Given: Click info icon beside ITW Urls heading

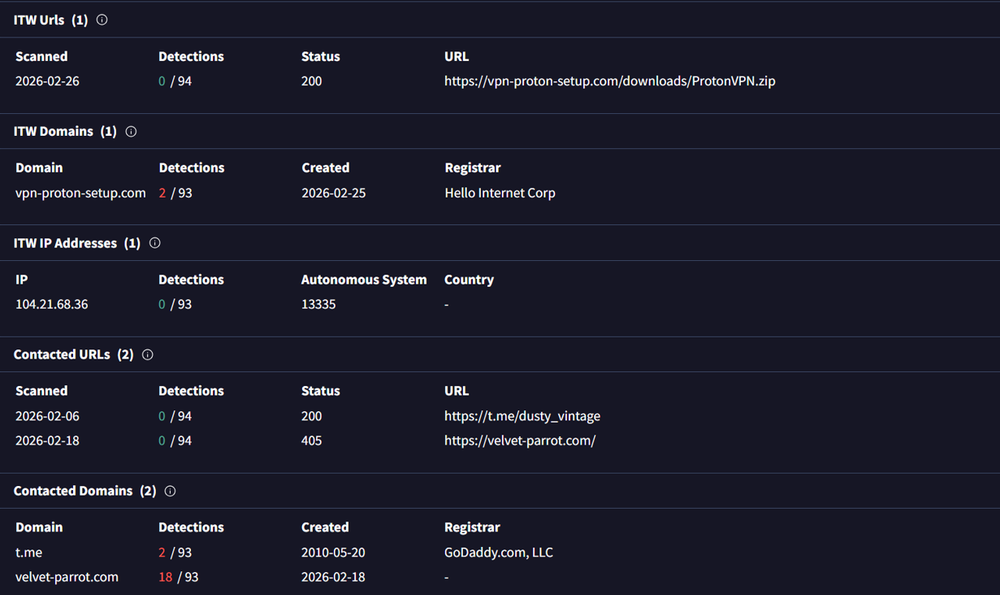Looking at the screenshot, I should (102, 20).
